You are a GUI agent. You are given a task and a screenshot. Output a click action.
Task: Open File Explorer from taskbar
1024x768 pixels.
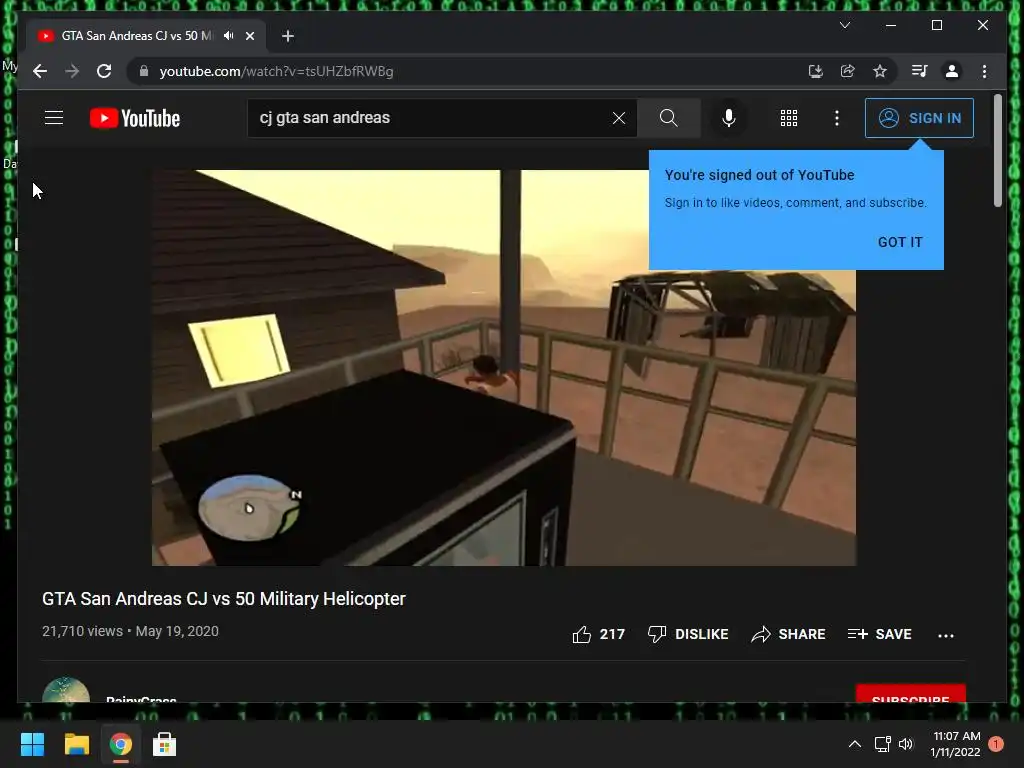coord(76,744)
